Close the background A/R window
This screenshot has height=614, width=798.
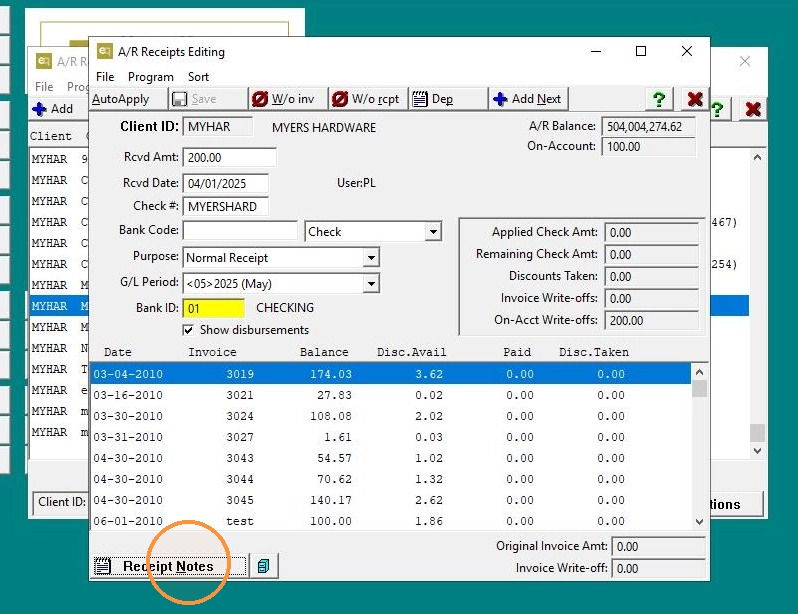click(745, 61)
